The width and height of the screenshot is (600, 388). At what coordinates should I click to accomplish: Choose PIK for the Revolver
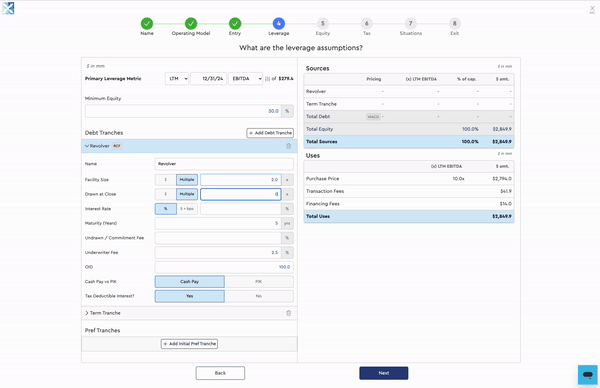[x=259, y=282]
